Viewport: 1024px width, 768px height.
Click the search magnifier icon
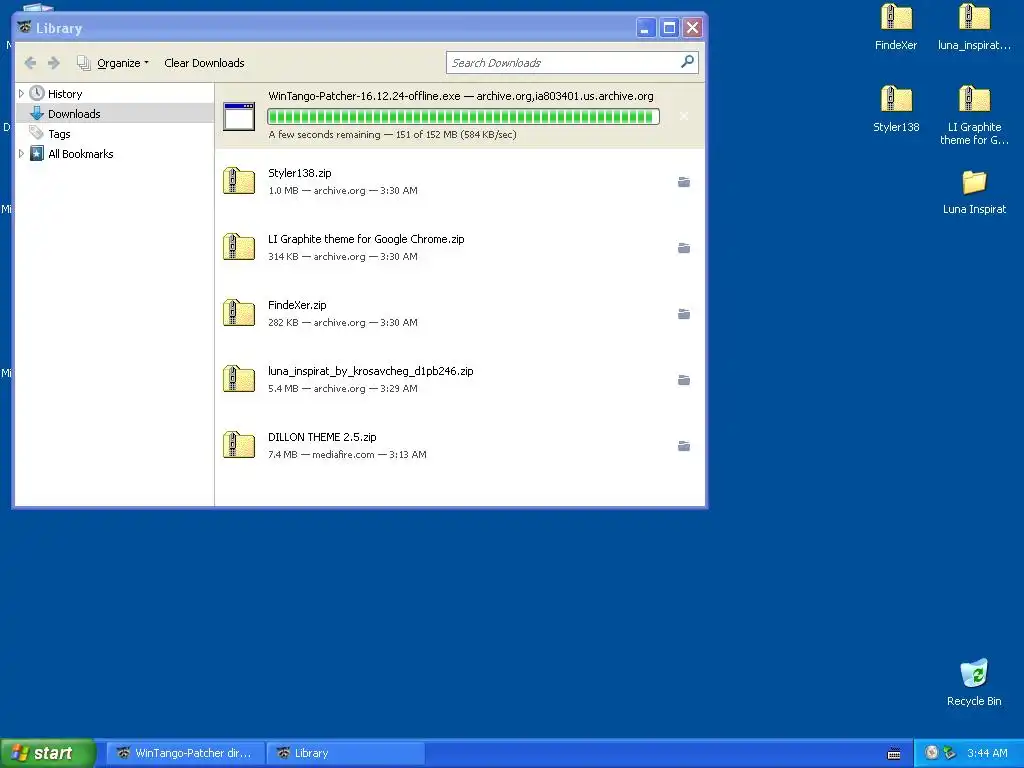click(x=687, y=62)
